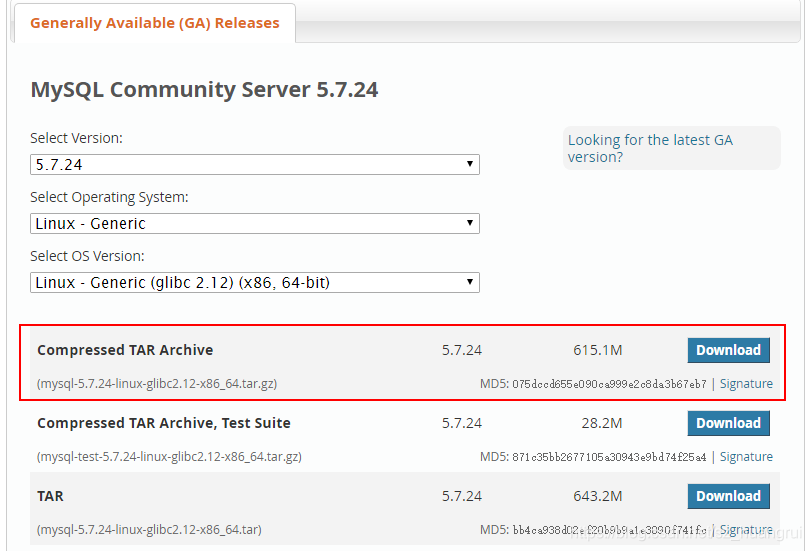Download the Compressed TAR Archive, Test Suite
This screenshot has height=551, width=811.
click(728, 423)
